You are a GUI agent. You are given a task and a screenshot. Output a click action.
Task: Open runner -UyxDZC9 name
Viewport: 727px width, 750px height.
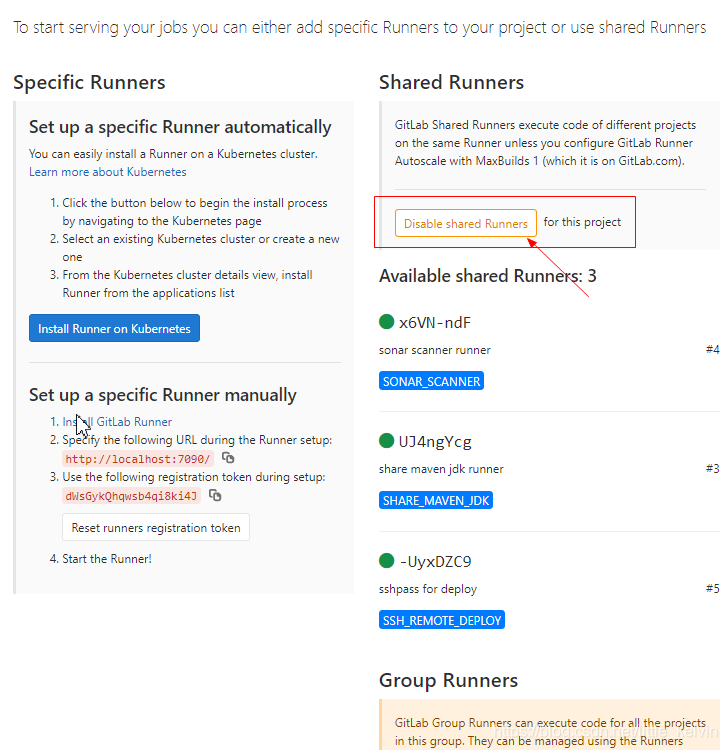pos(435,561)
